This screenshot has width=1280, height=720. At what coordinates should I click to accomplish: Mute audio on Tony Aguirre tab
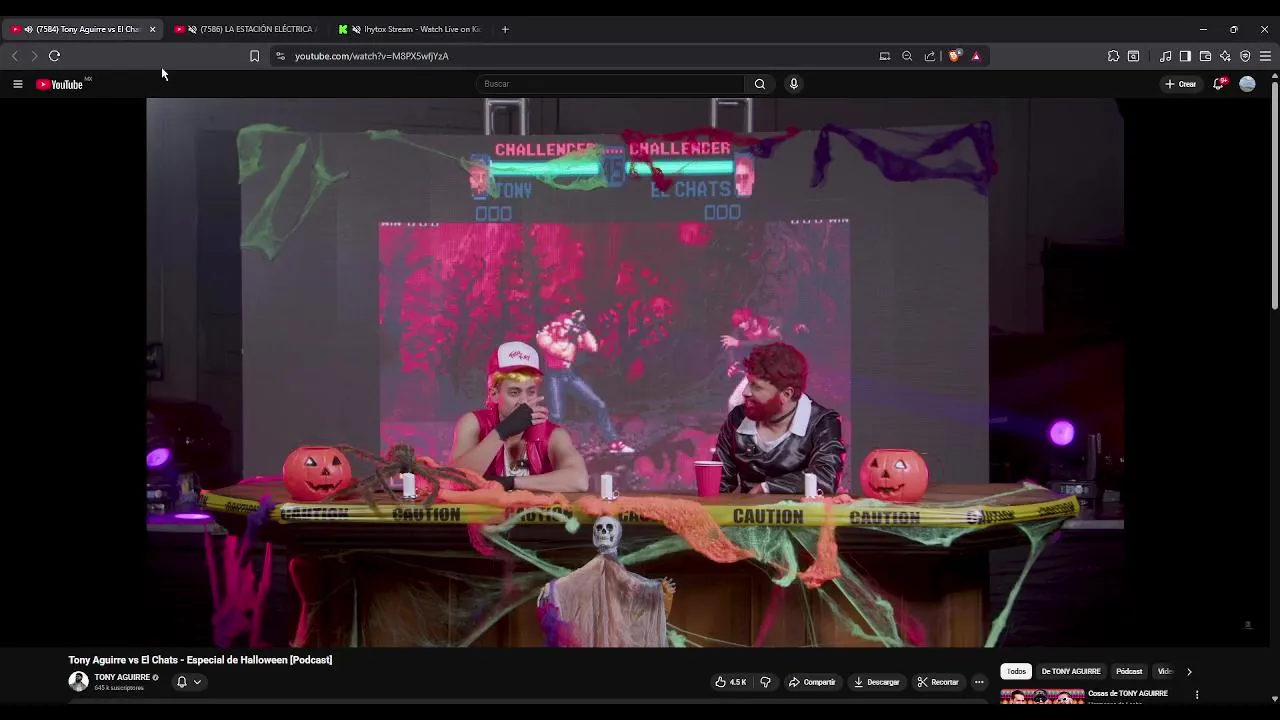click(28, 29)
